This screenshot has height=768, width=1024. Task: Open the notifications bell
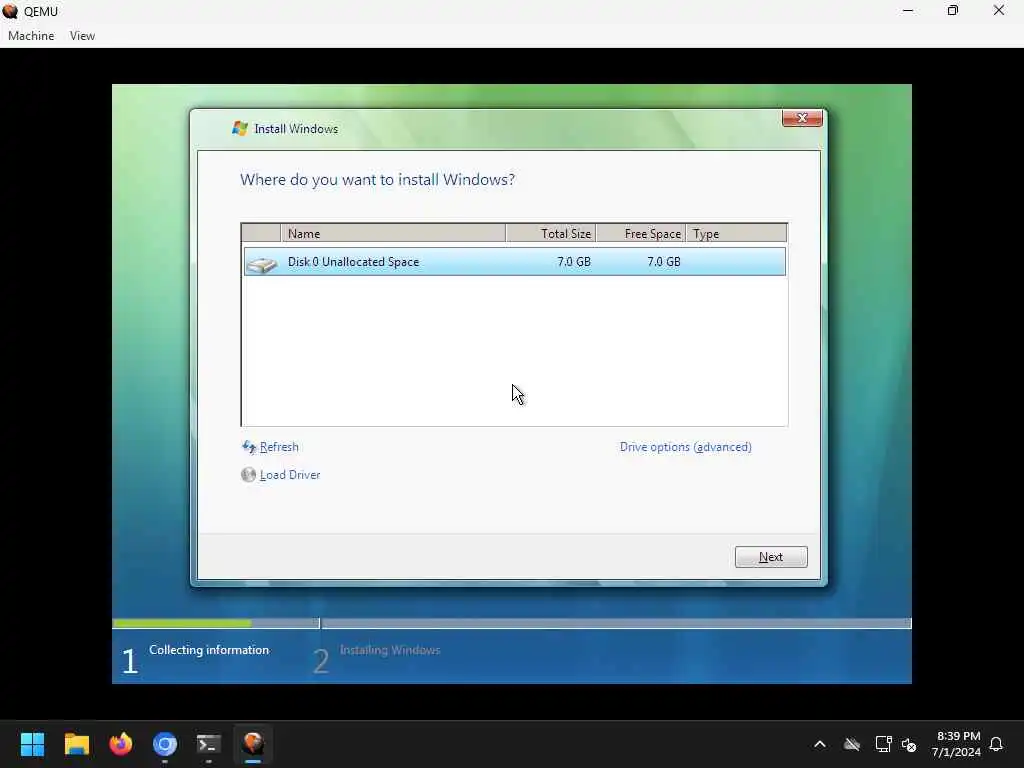pyautogui.click(x=996, y=744)
